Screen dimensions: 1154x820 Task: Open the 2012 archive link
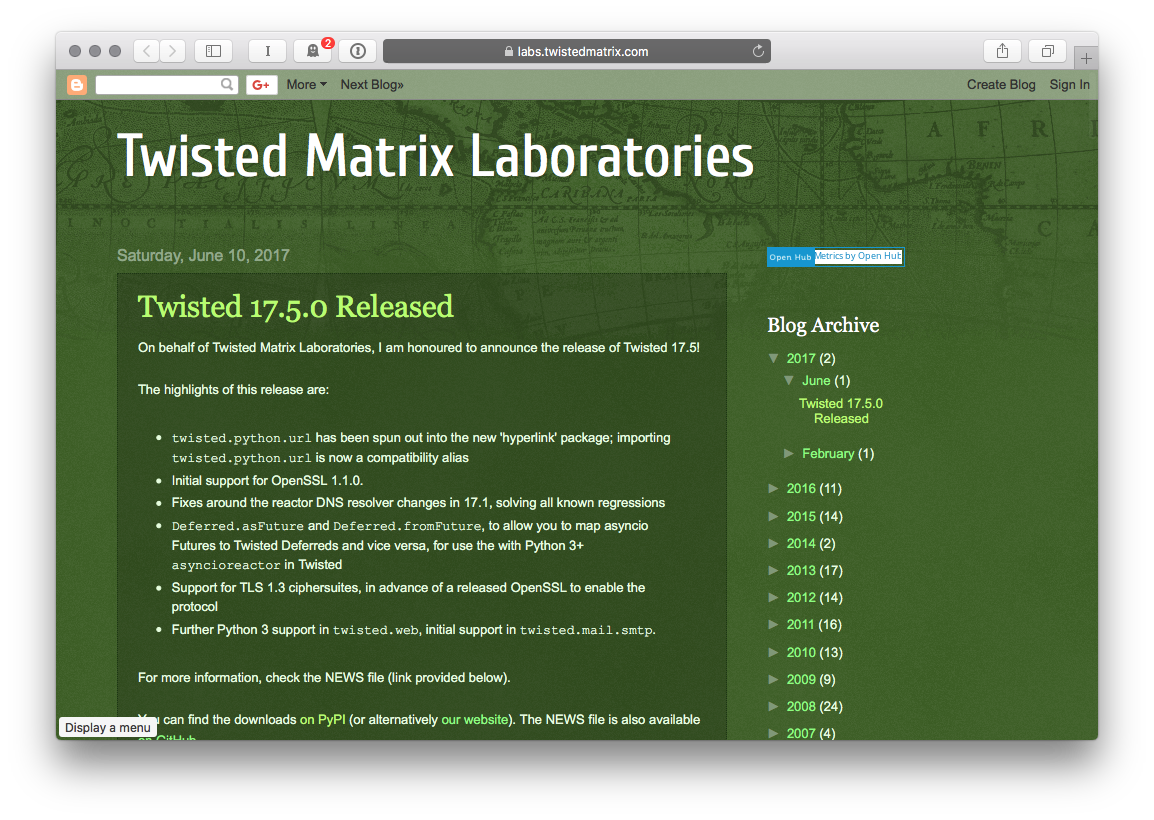[801, 598]
